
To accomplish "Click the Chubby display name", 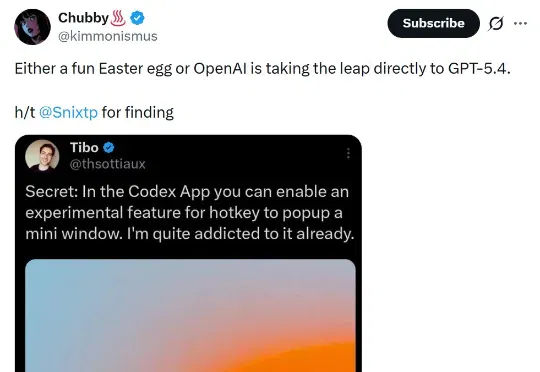I will point(83,18).
